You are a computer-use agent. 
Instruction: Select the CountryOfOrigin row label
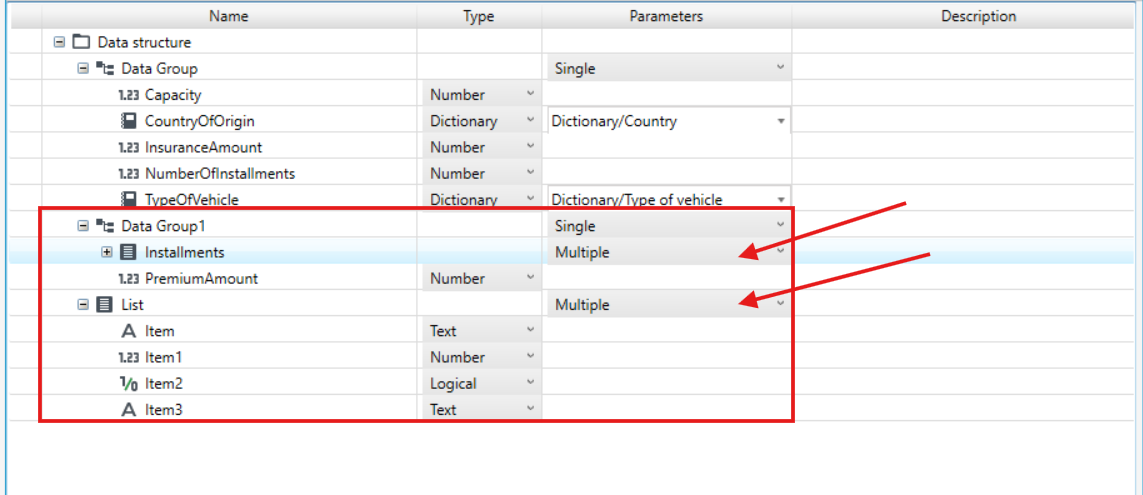pos(200,121)
